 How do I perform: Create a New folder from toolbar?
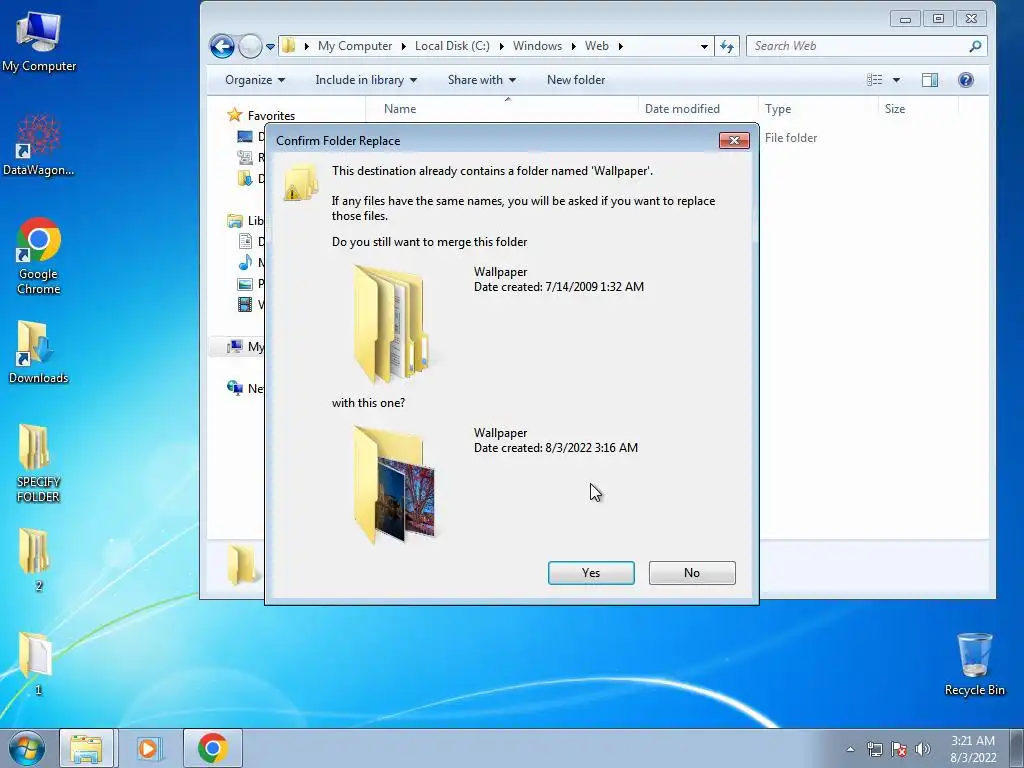pyautogui.click(x=575, y=80)
